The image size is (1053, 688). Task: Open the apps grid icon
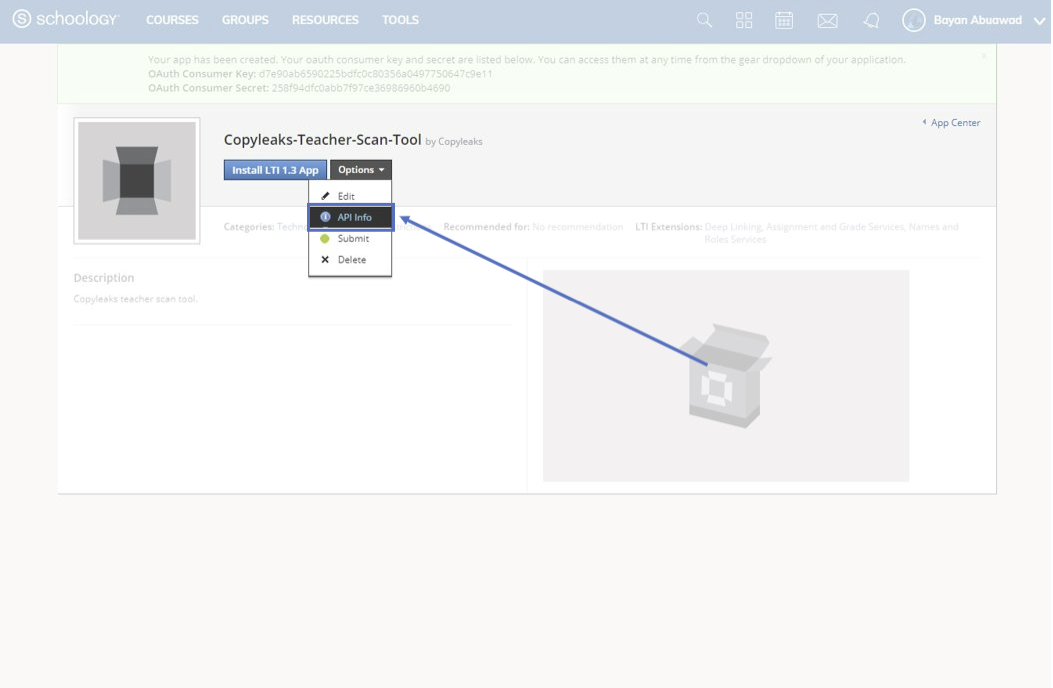[743, 20]
